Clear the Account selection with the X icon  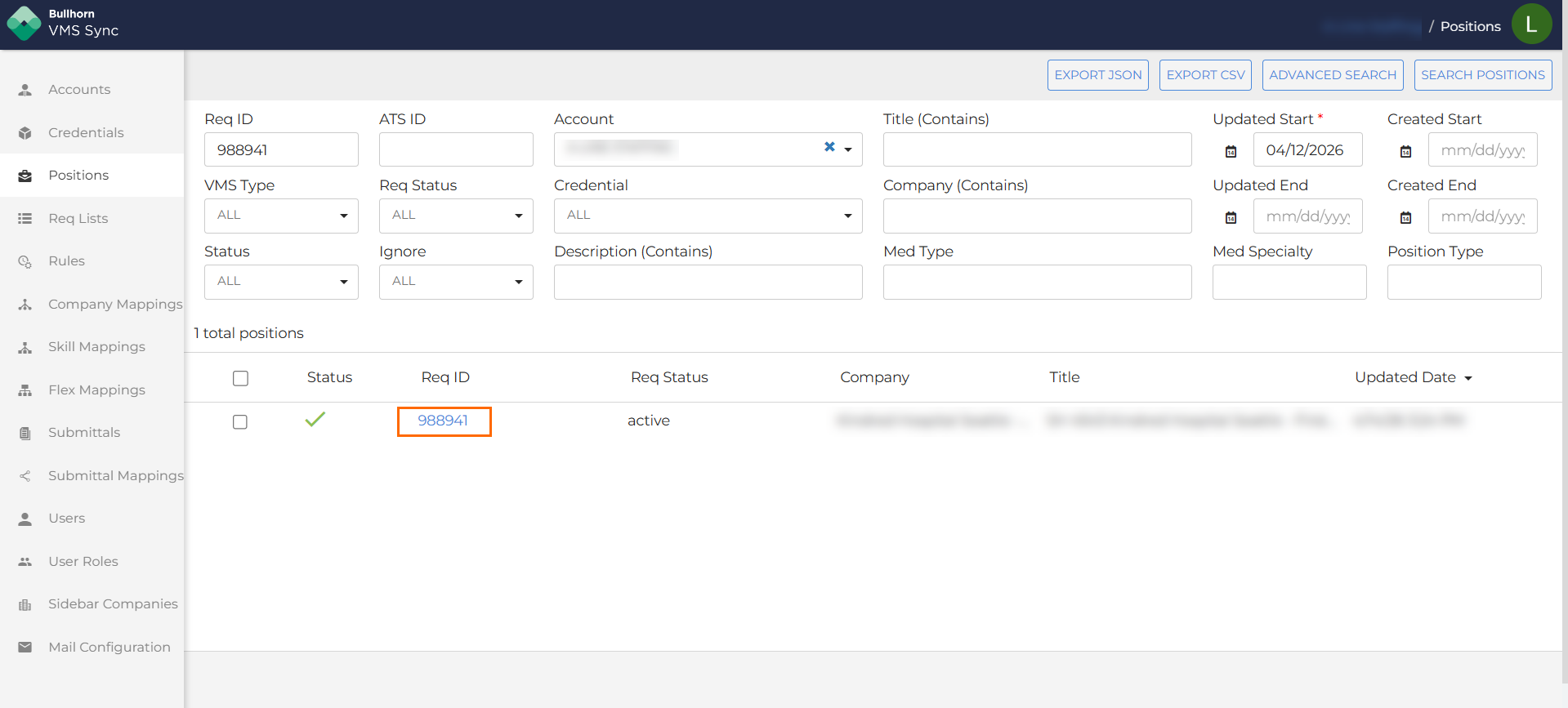click(x=829, y=147)
